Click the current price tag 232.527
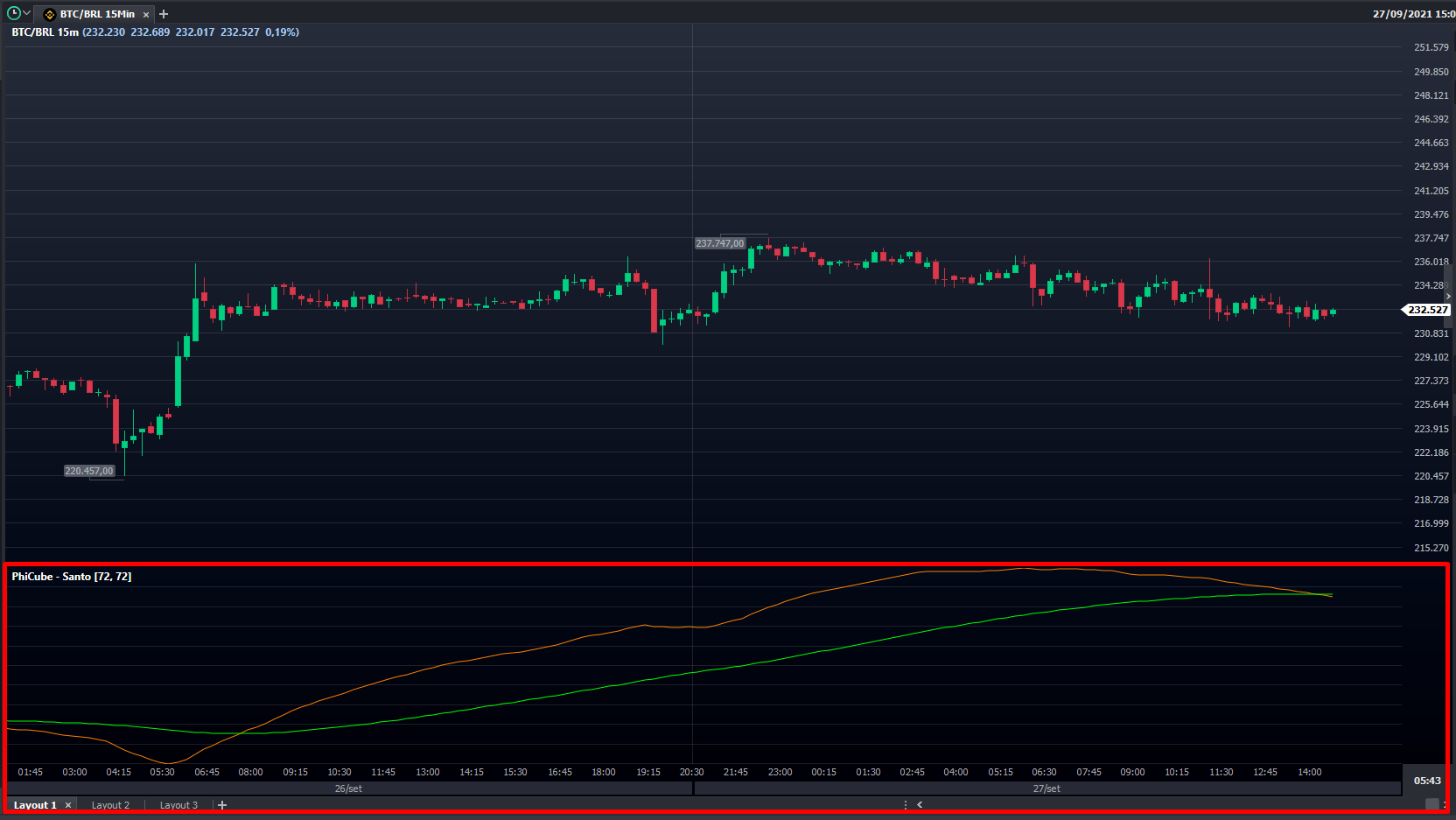 coord(1427,310)
